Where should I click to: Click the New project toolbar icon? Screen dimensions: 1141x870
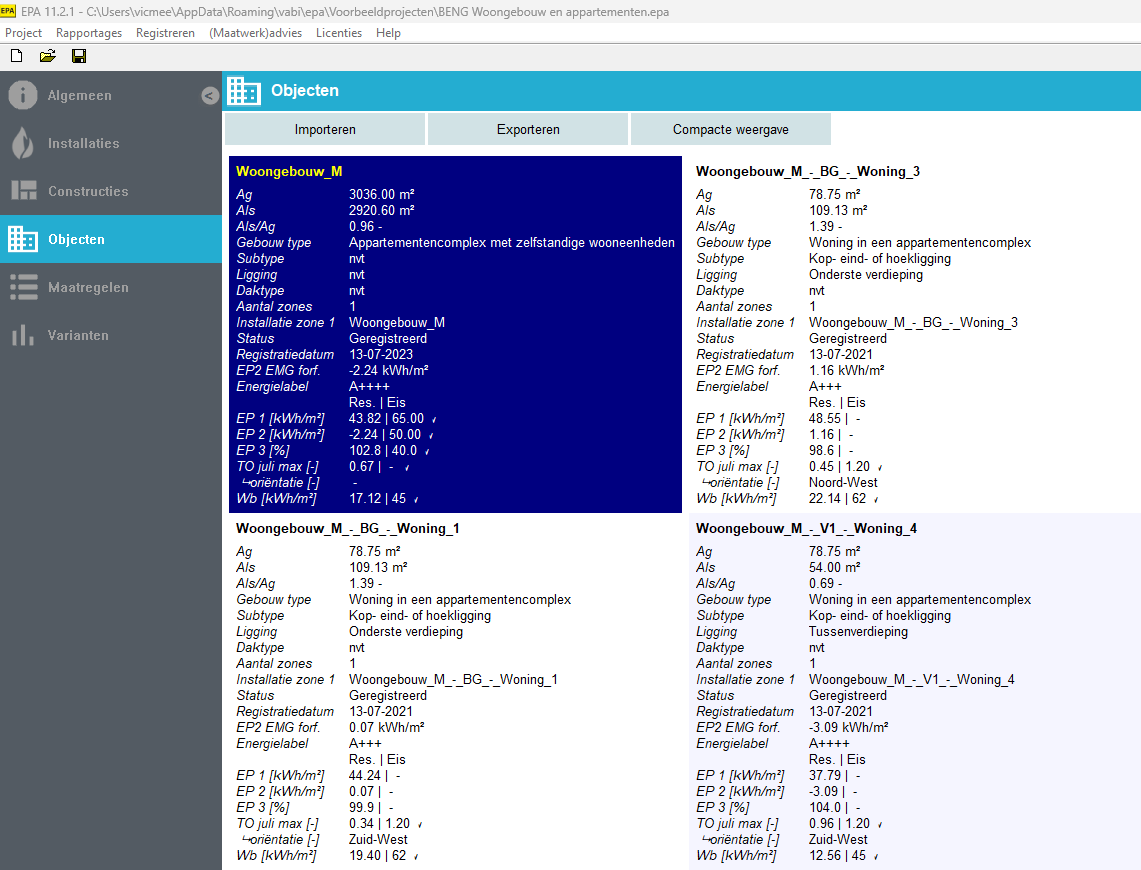[x=16, y=56]
